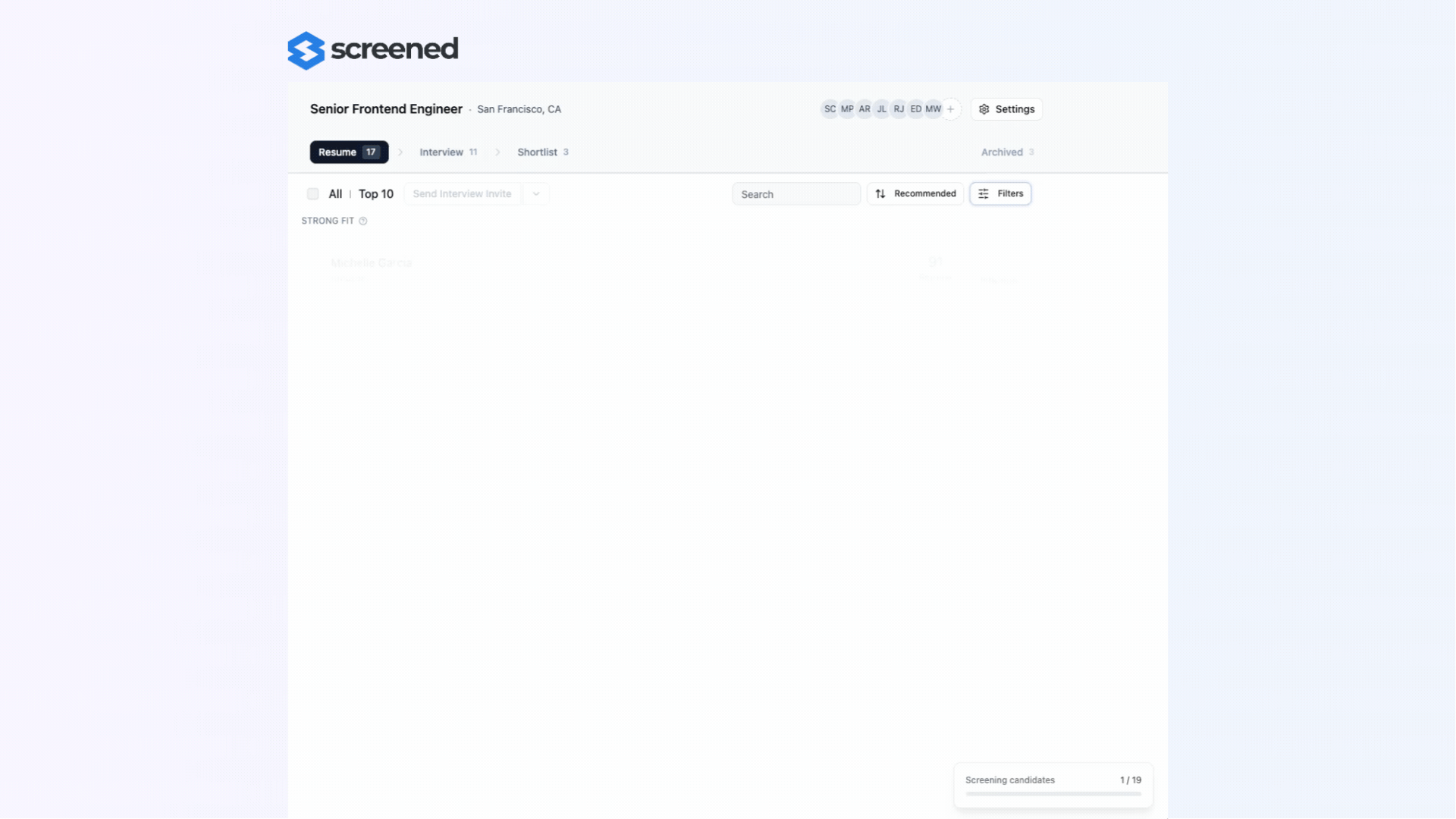This screenshot has width=1456, height=819.
Task: Open the Recommended sort dropdown
Action: pos(915,194)
